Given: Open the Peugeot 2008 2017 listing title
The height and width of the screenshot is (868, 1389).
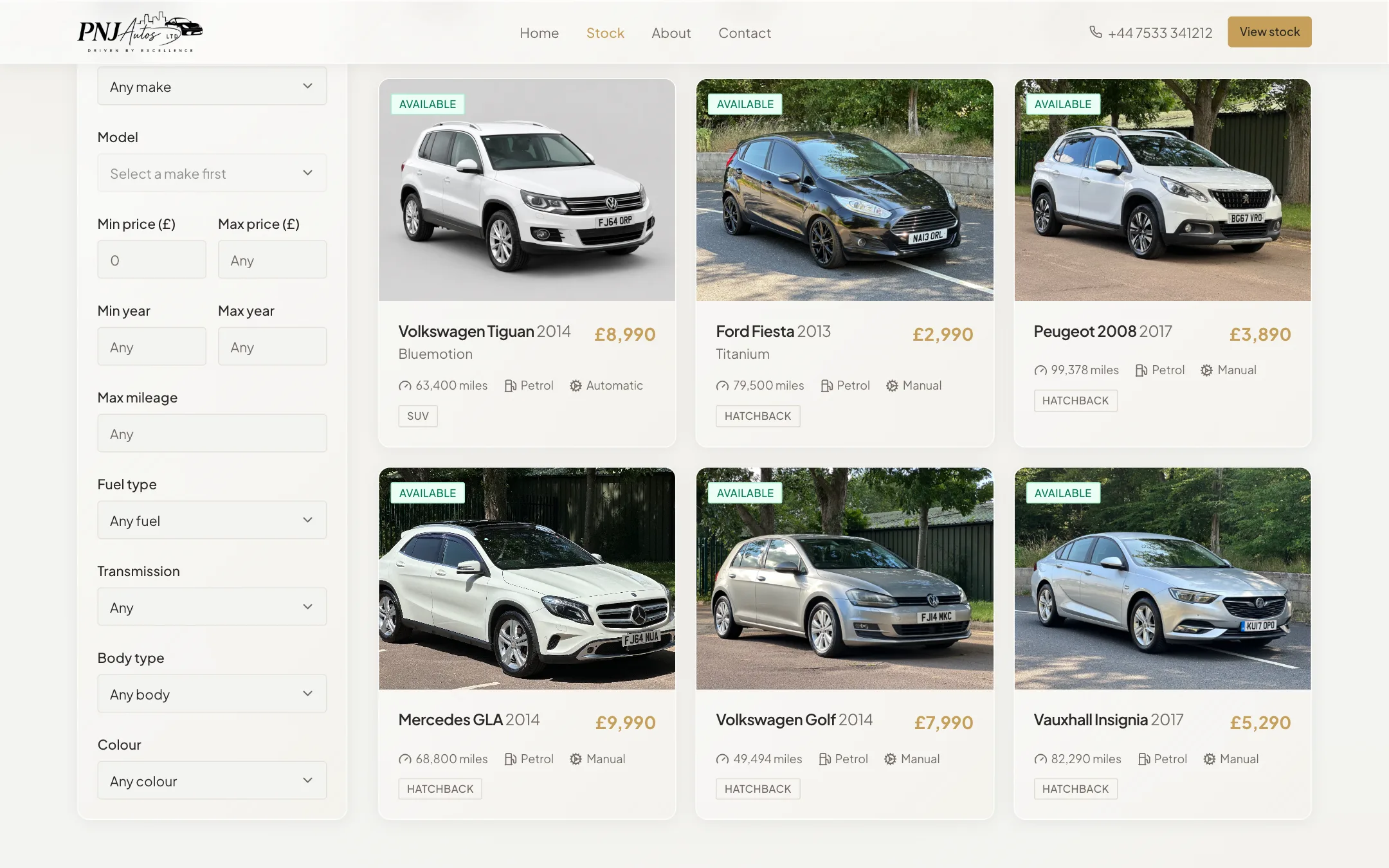Looking at the screenshot, I should 1103,331.
